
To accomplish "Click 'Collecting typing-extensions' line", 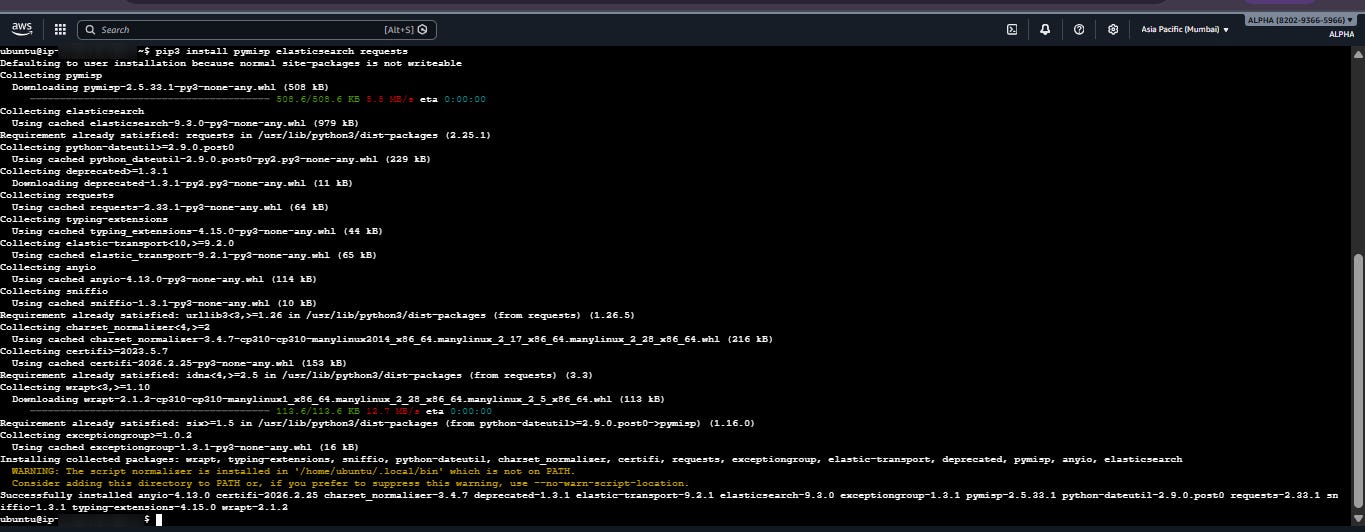I will (84, 219).
